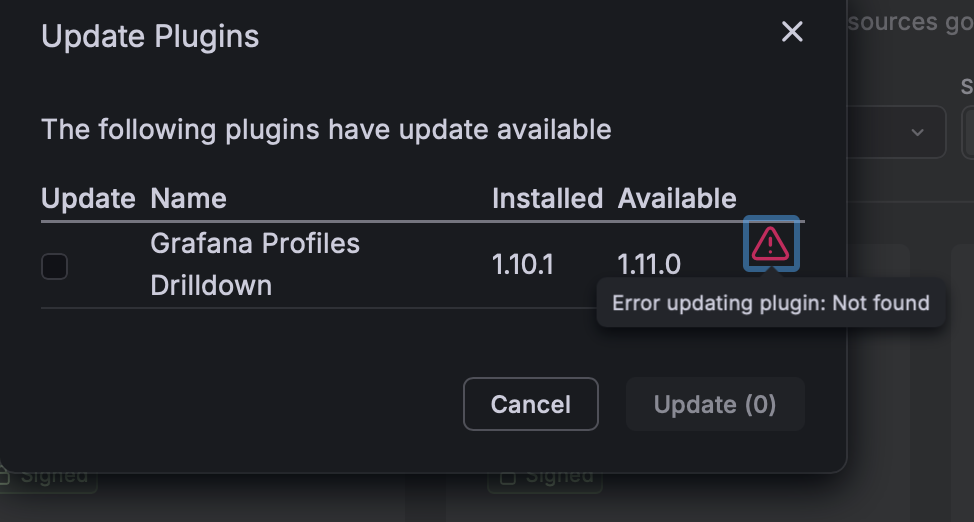974x522 pixels.
Task: Select the Grafana Profiles Drilldown plugin name
Action: (x=254, y=264)
